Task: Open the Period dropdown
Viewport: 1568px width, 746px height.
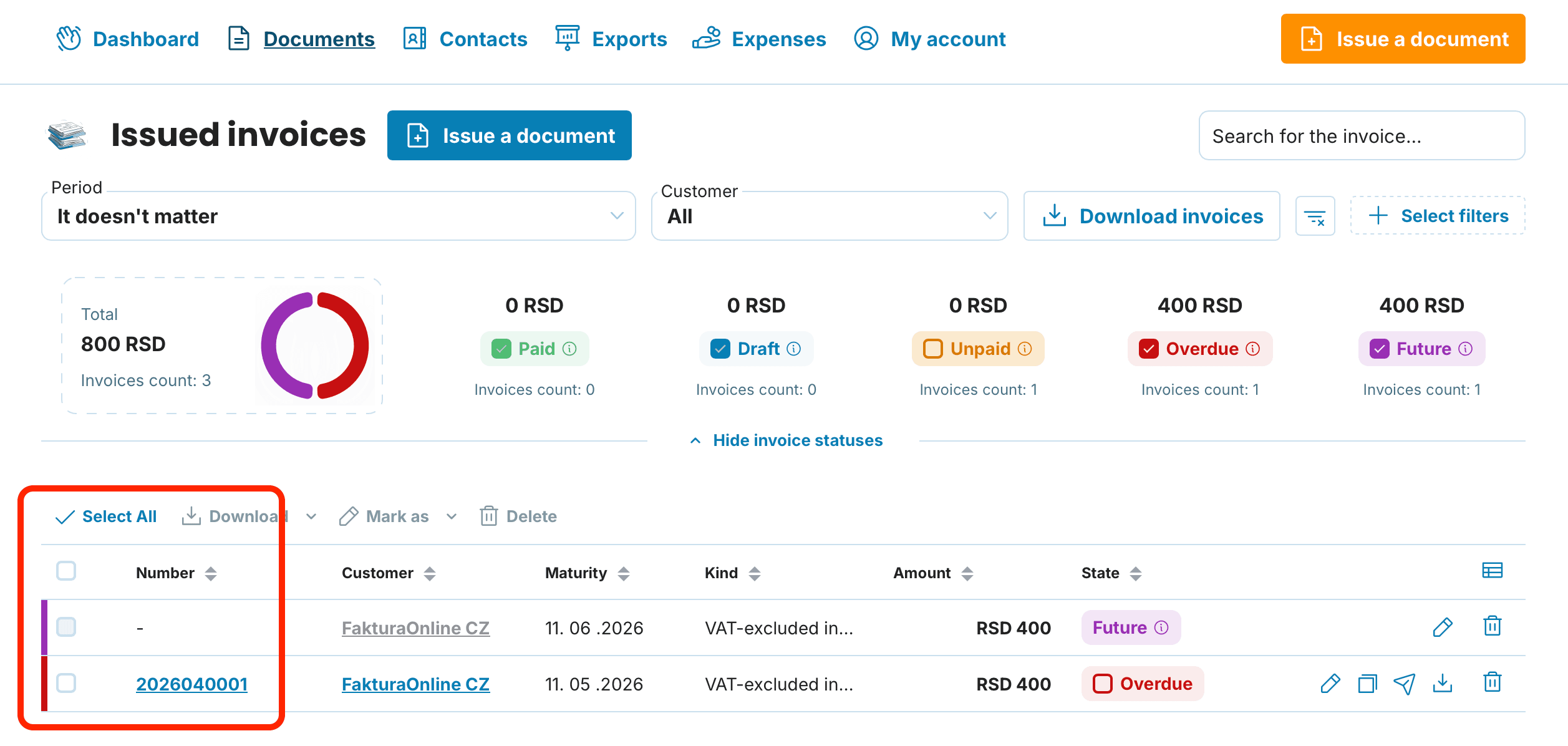Action: [x=339, y=216]
